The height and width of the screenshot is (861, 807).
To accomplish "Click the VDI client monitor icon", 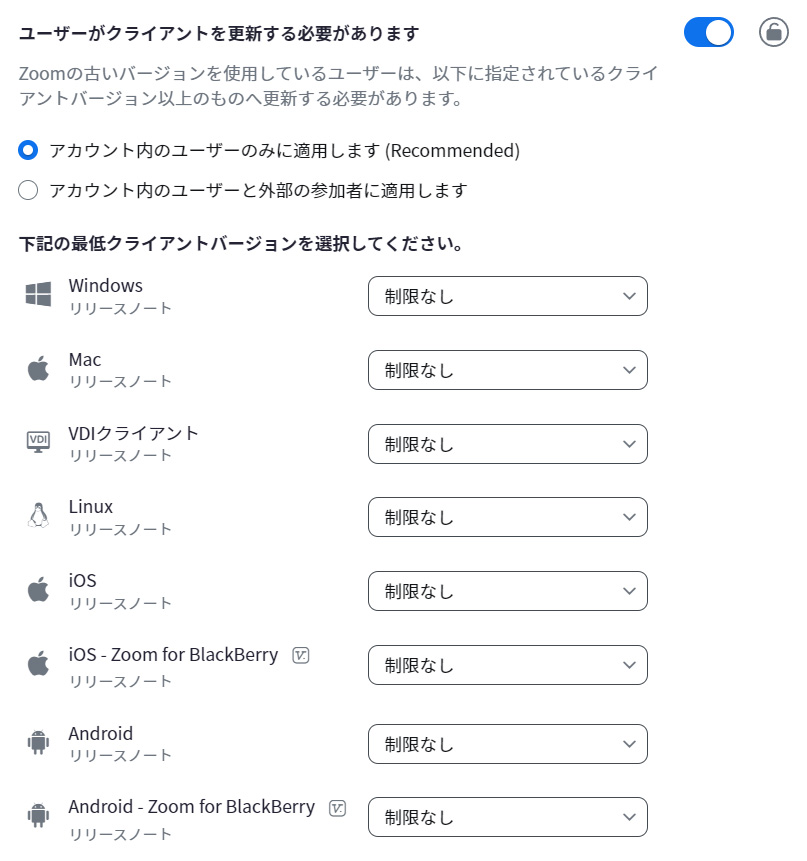I will pos(38,442).
